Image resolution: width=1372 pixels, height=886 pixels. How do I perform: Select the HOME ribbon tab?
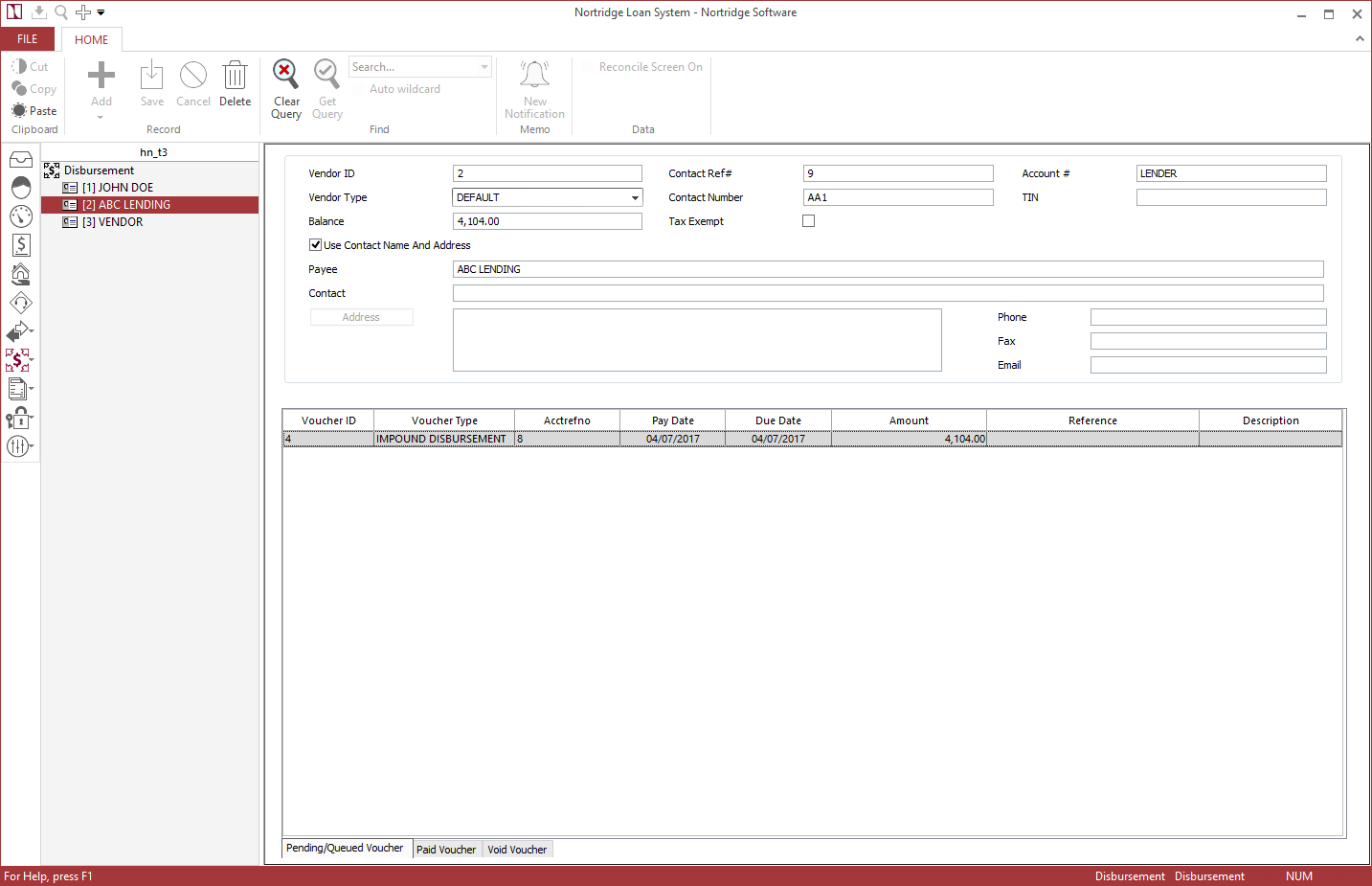click(x=92, y=39)
